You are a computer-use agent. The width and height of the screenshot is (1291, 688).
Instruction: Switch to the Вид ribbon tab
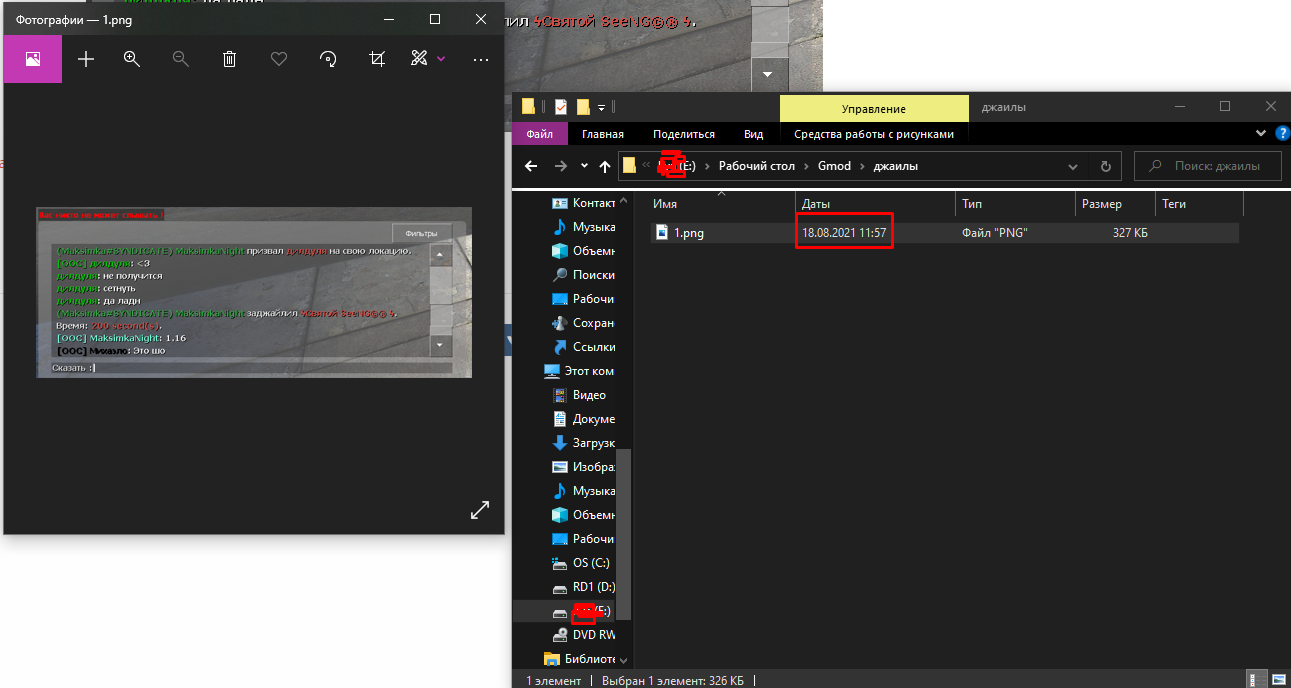(754, 134)
